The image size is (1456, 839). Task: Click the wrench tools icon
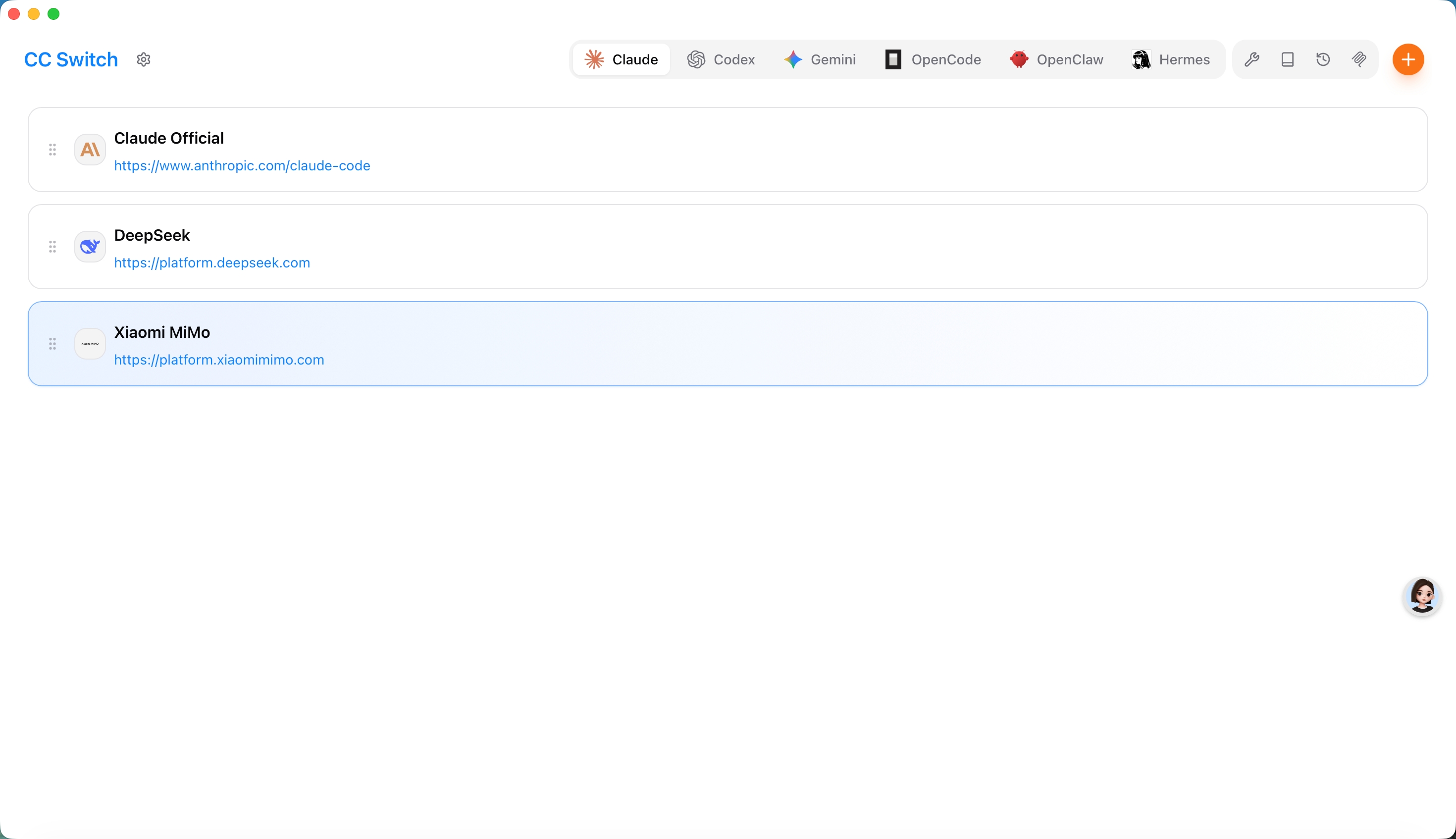click(1251, 59)
